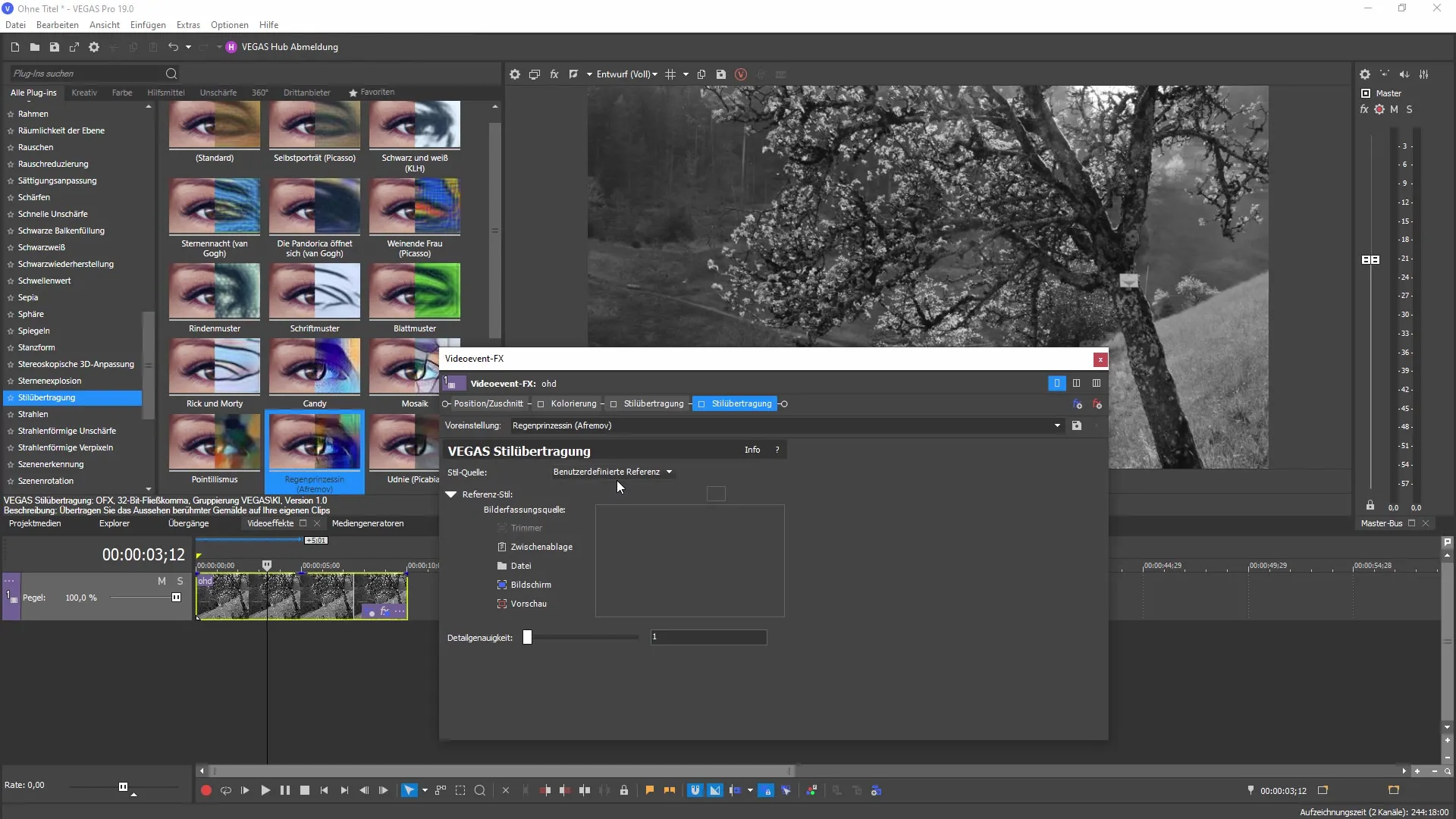Open the Split Screen View dropdown arrow
This screenshot has width=1456, height=819.
588,74
